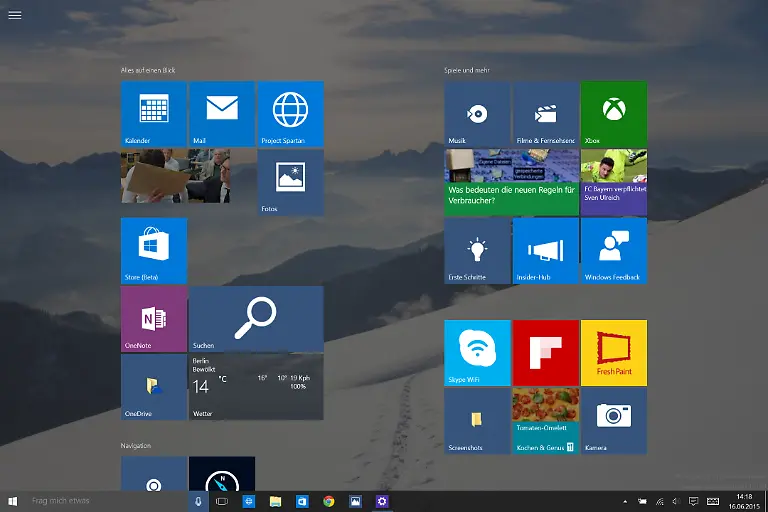Open news tile about neue Regeln für Verbraucher
Viewport: 768px width, 512px height.
click(x=511, y=182)
